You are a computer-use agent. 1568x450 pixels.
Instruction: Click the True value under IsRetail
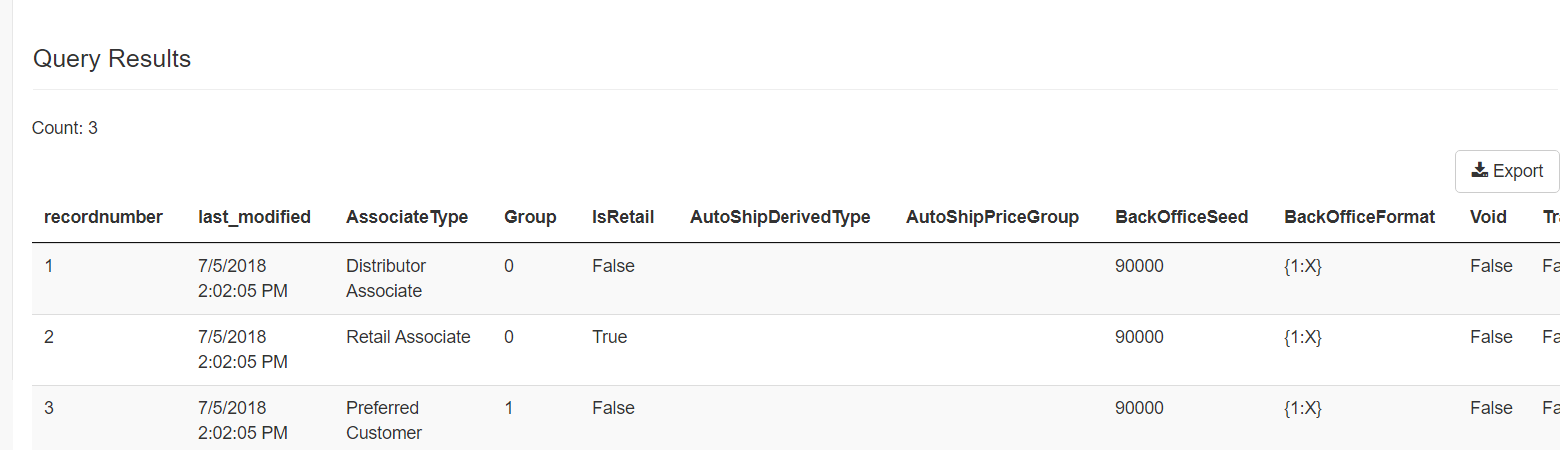(609, 337)
